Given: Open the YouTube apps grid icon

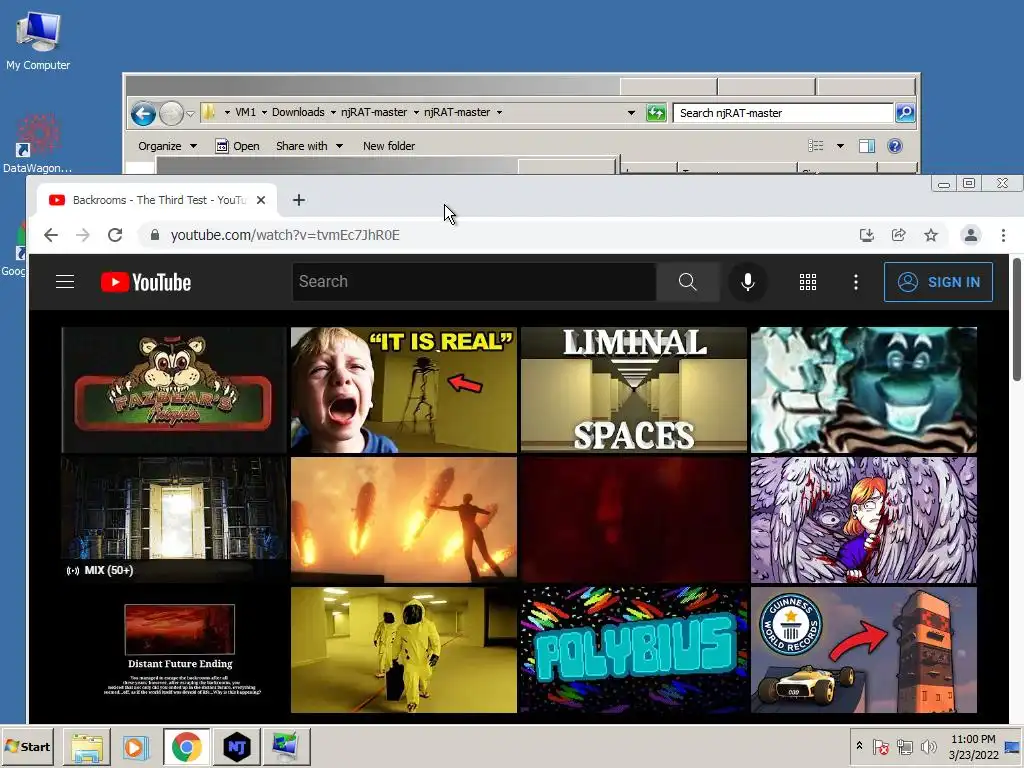Looking at the screenshot, I should pyautogui.click(x=808, y=281).
